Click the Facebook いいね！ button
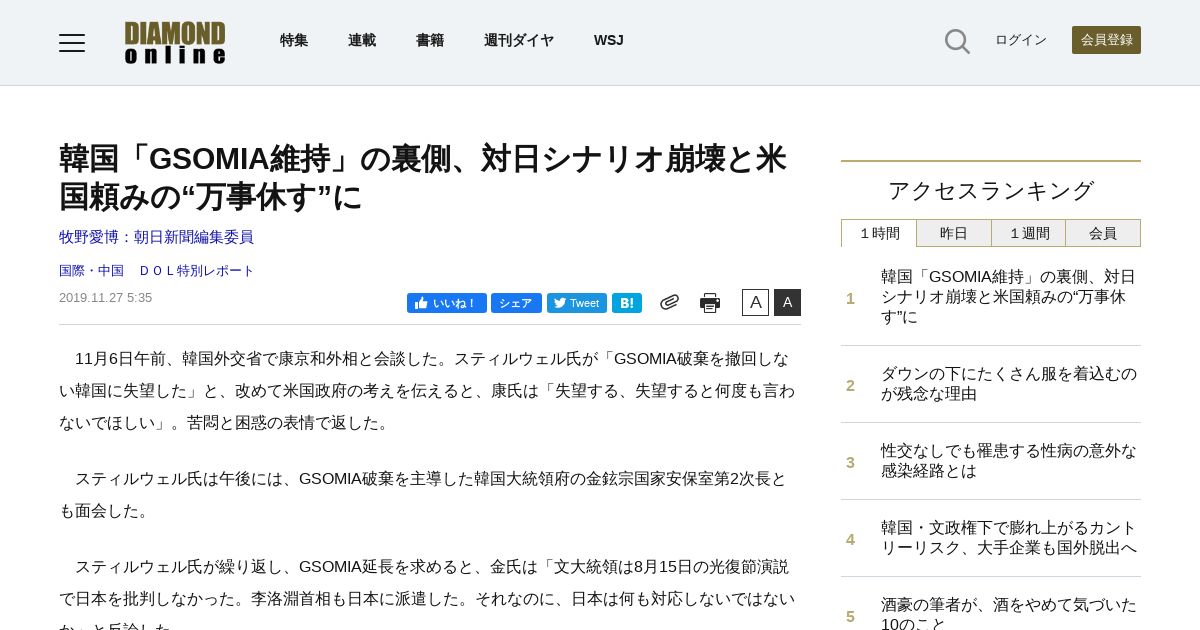1200x630 pixels. coord(447,303)
